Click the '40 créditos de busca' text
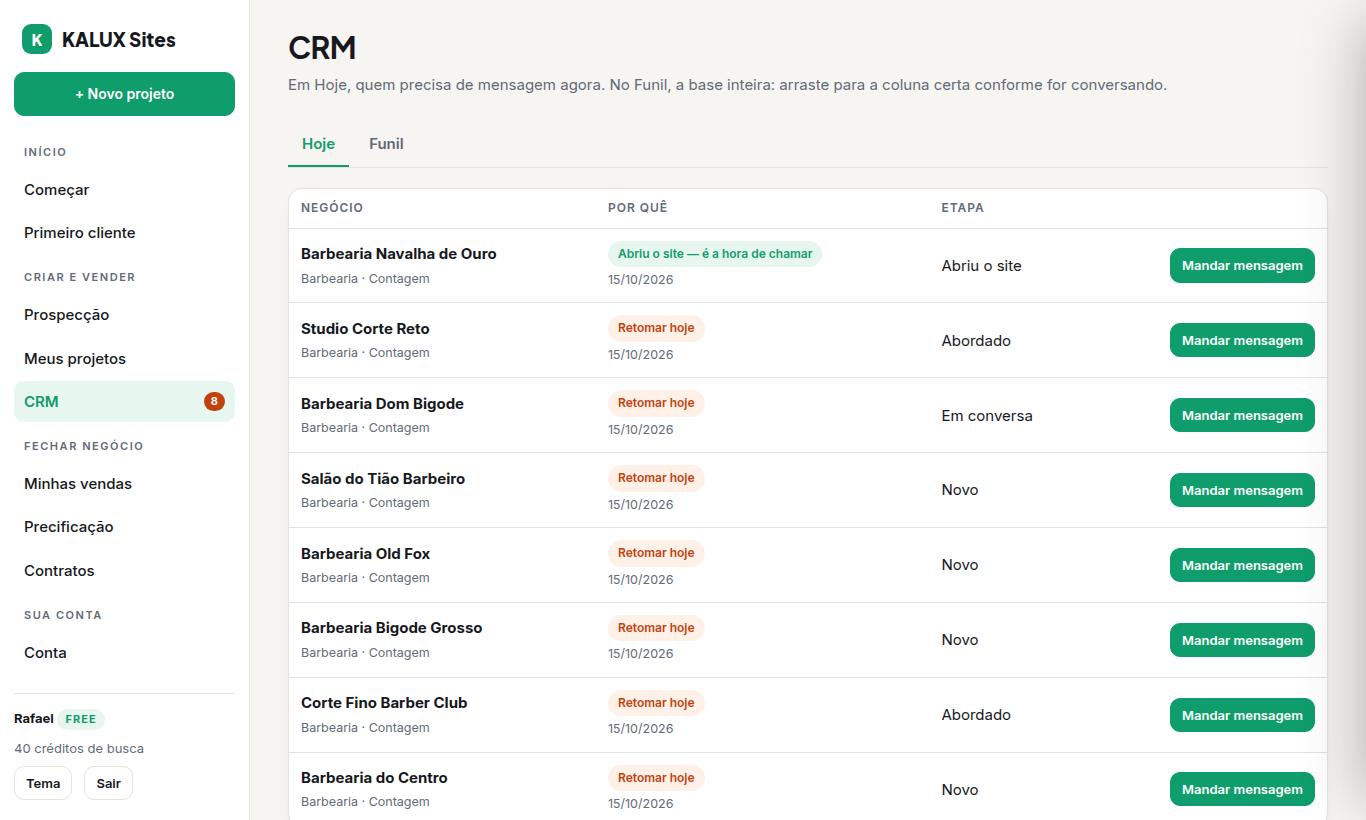The image size is (1366, 820). click(x=79, y=749)
